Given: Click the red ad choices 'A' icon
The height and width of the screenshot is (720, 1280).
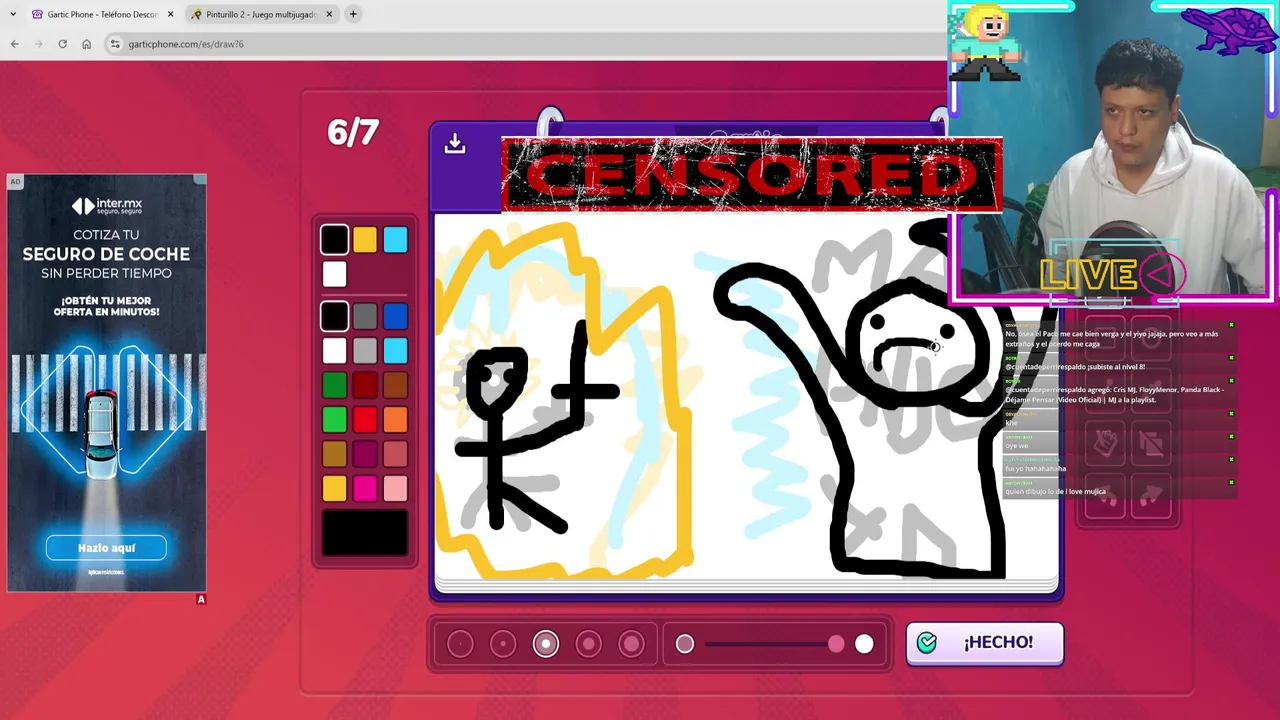Looking at the screenshot, I should [201, 599].
